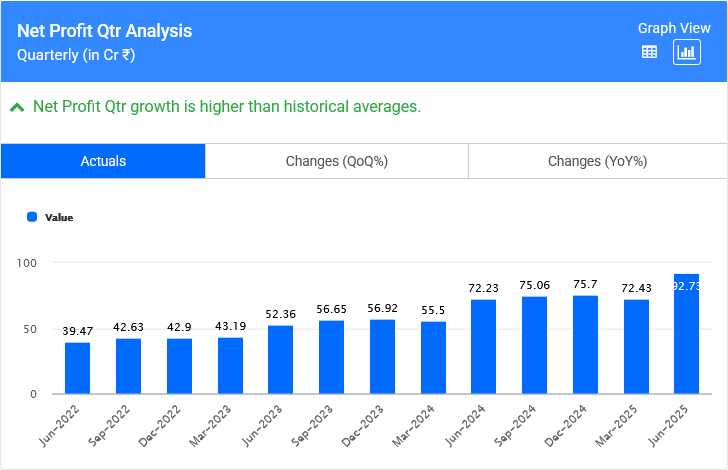
Task: Switch to table view icon
Action: point(649,53)
